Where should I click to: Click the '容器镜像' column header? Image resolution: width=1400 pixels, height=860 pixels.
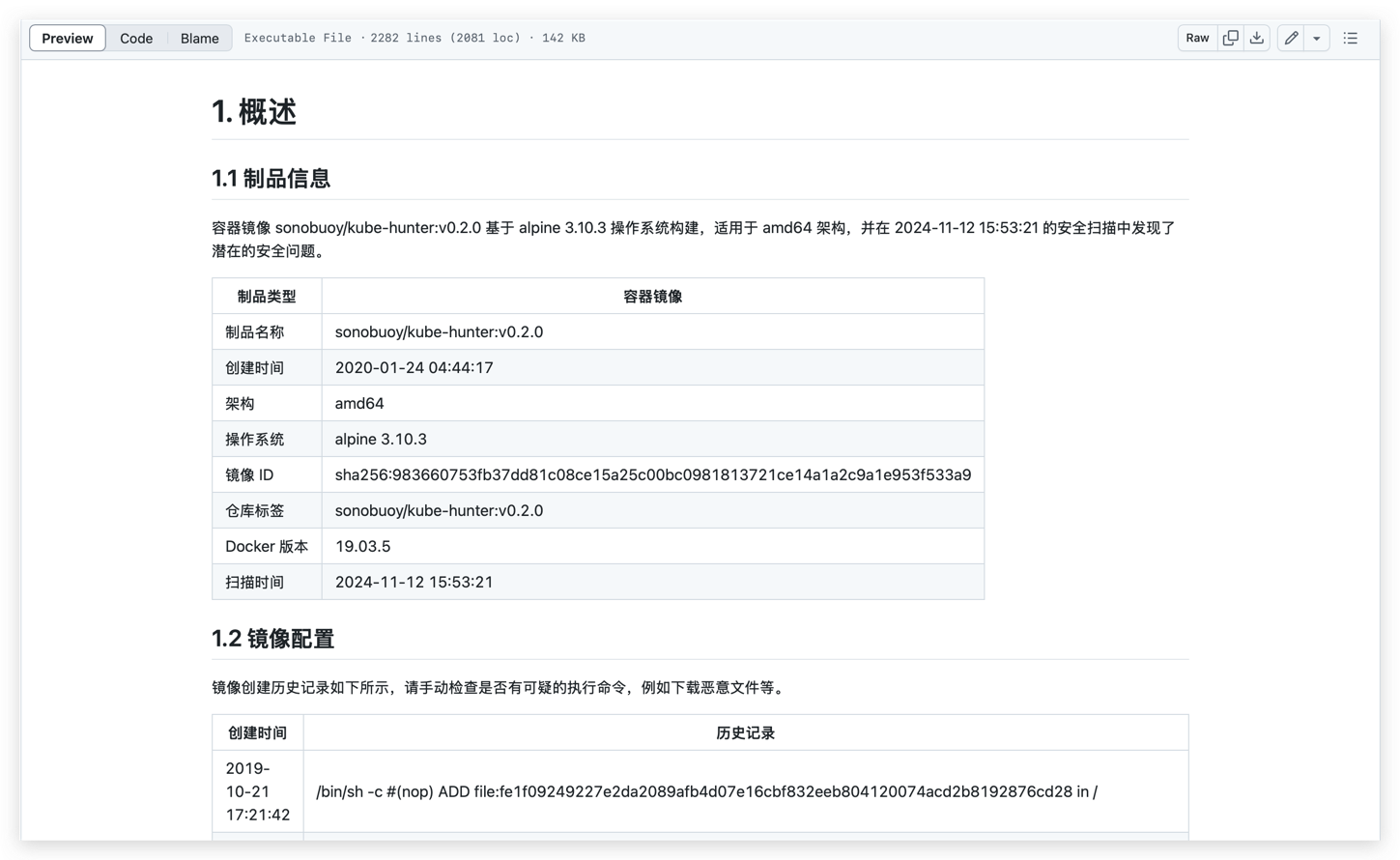click(x=652, y=297)
